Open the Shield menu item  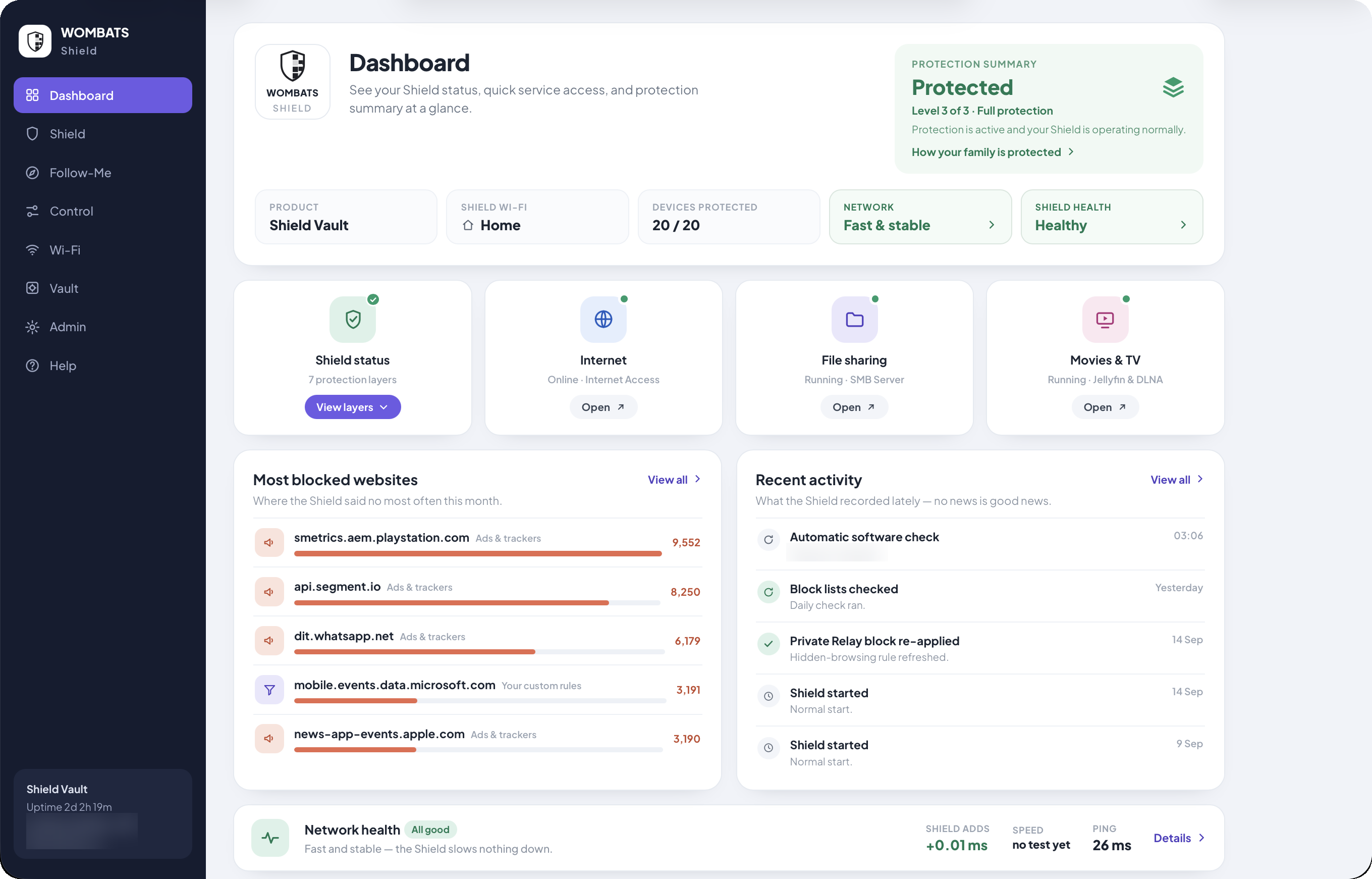[x=103, y=134]
